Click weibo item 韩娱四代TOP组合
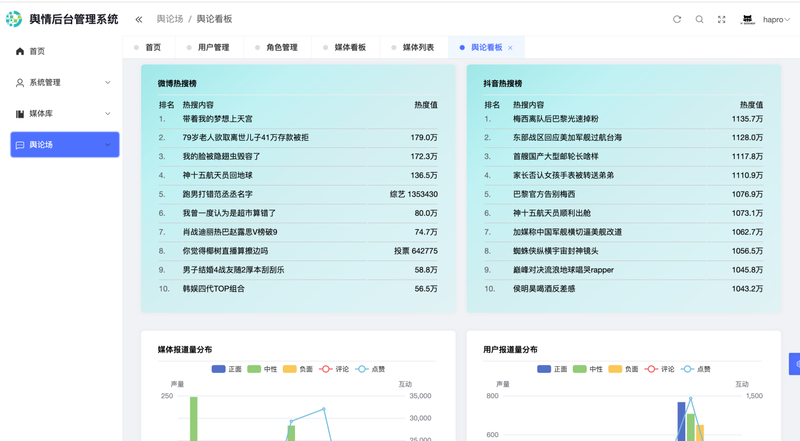This screenshot has height=441, width=800. (213, 289)
